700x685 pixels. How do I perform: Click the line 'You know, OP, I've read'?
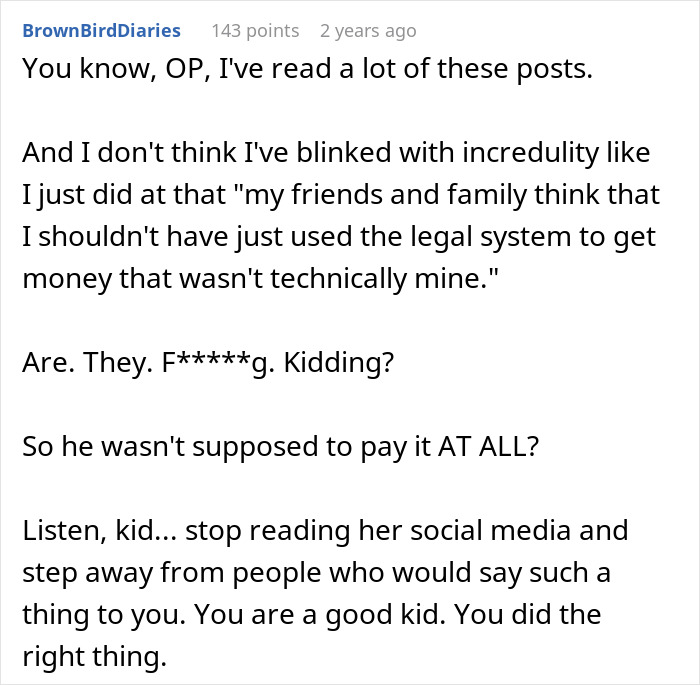coord(308,69)
